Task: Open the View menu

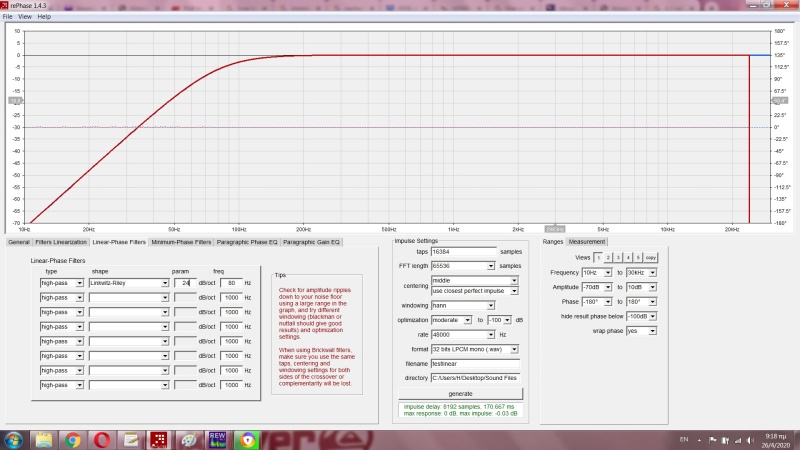Action: pyautogui.click(x=25, y=17)
